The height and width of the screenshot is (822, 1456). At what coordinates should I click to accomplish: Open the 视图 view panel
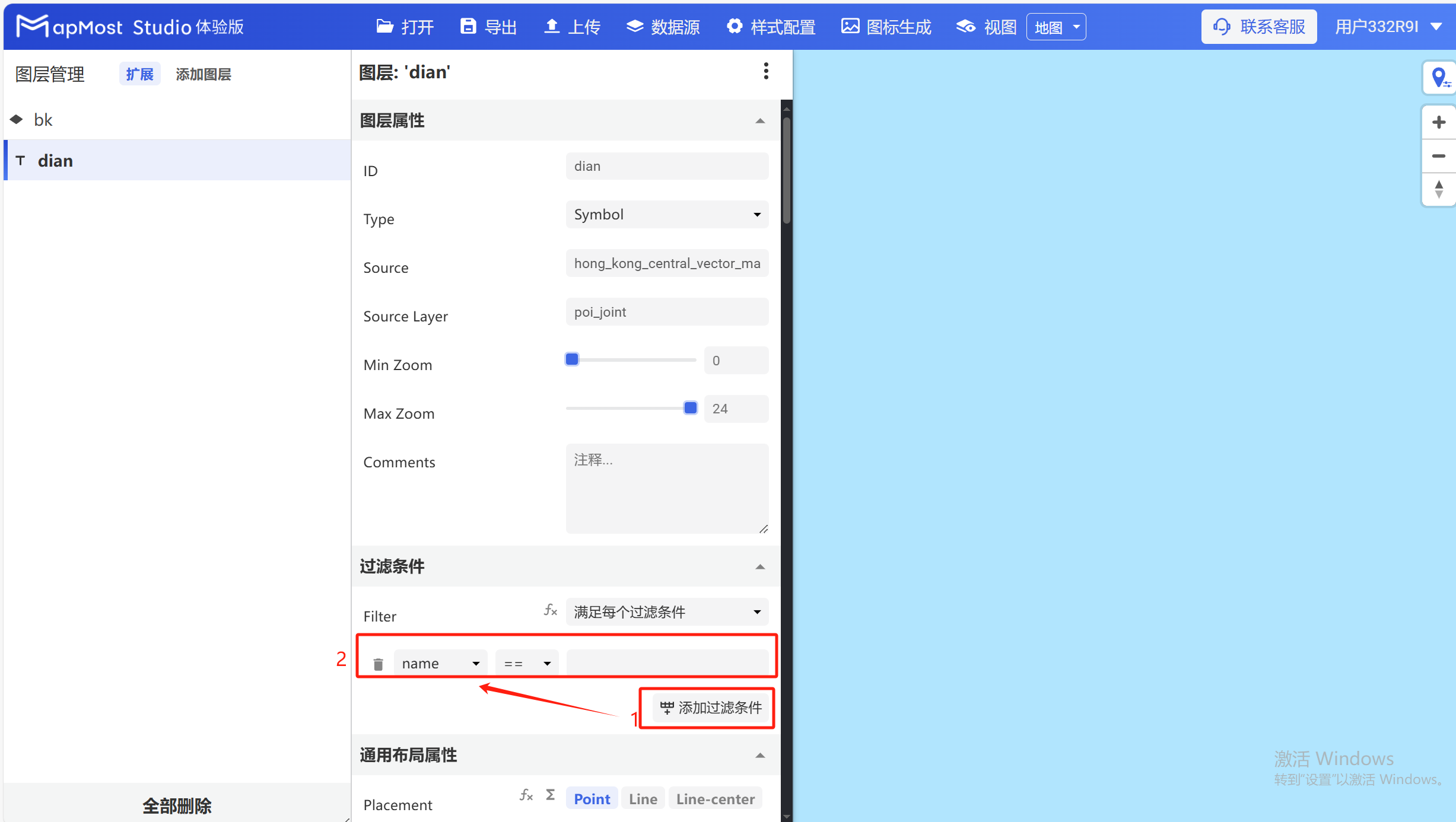coord(985,26)
